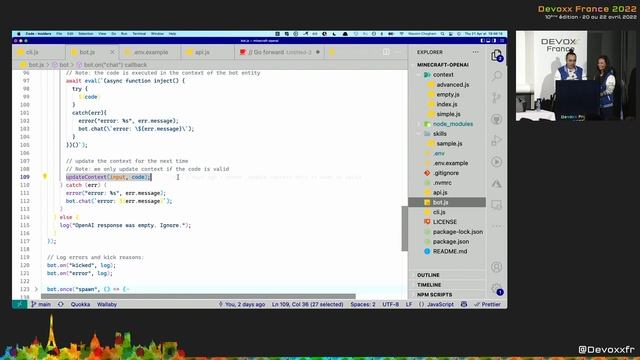Viewport: 640px width, 360px height.
Task: Open sample.js in the Explorer
Action: tap(449, 143)
